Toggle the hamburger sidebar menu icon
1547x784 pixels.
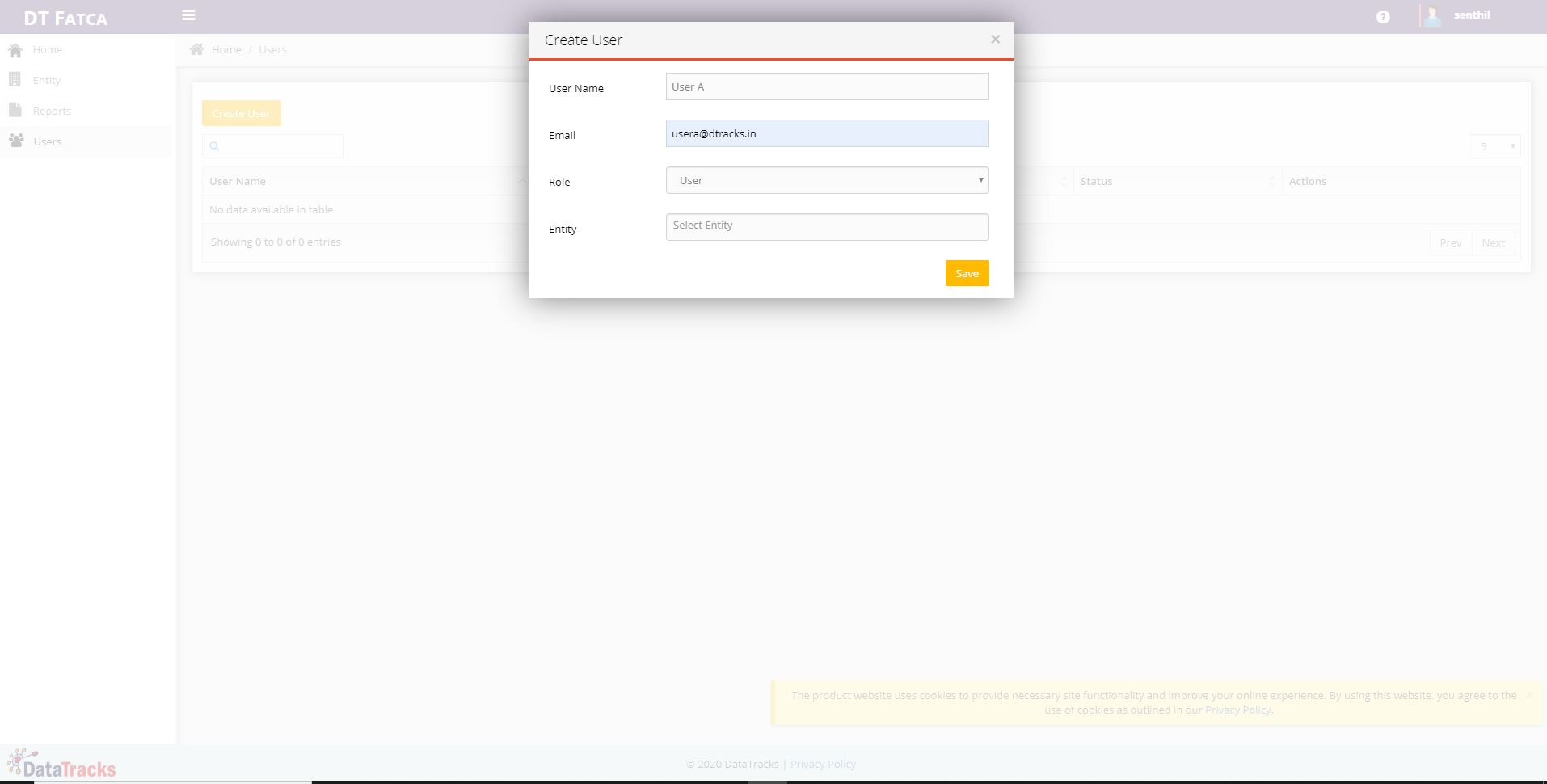[189, 15]
